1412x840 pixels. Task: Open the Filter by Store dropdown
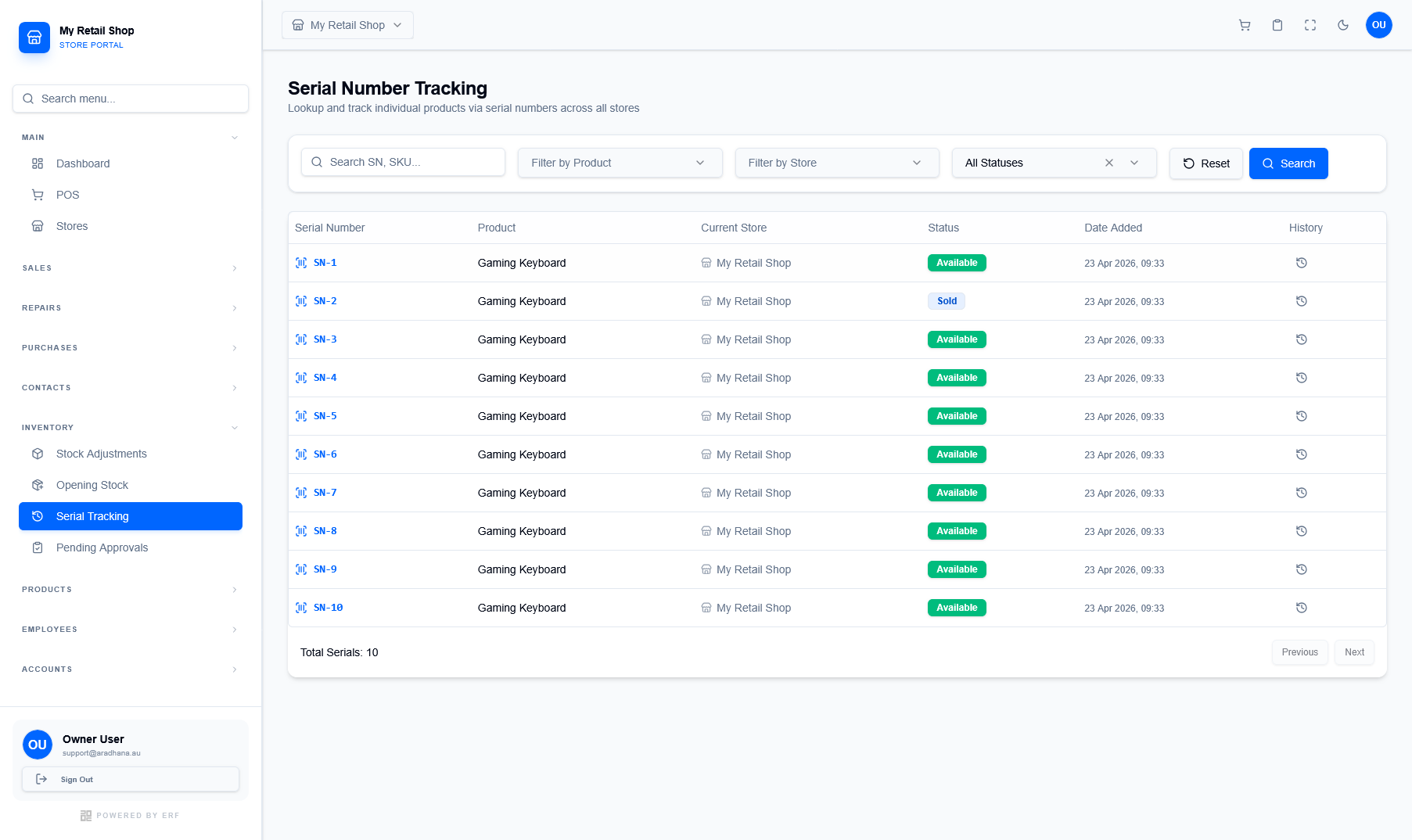[837, 163]
